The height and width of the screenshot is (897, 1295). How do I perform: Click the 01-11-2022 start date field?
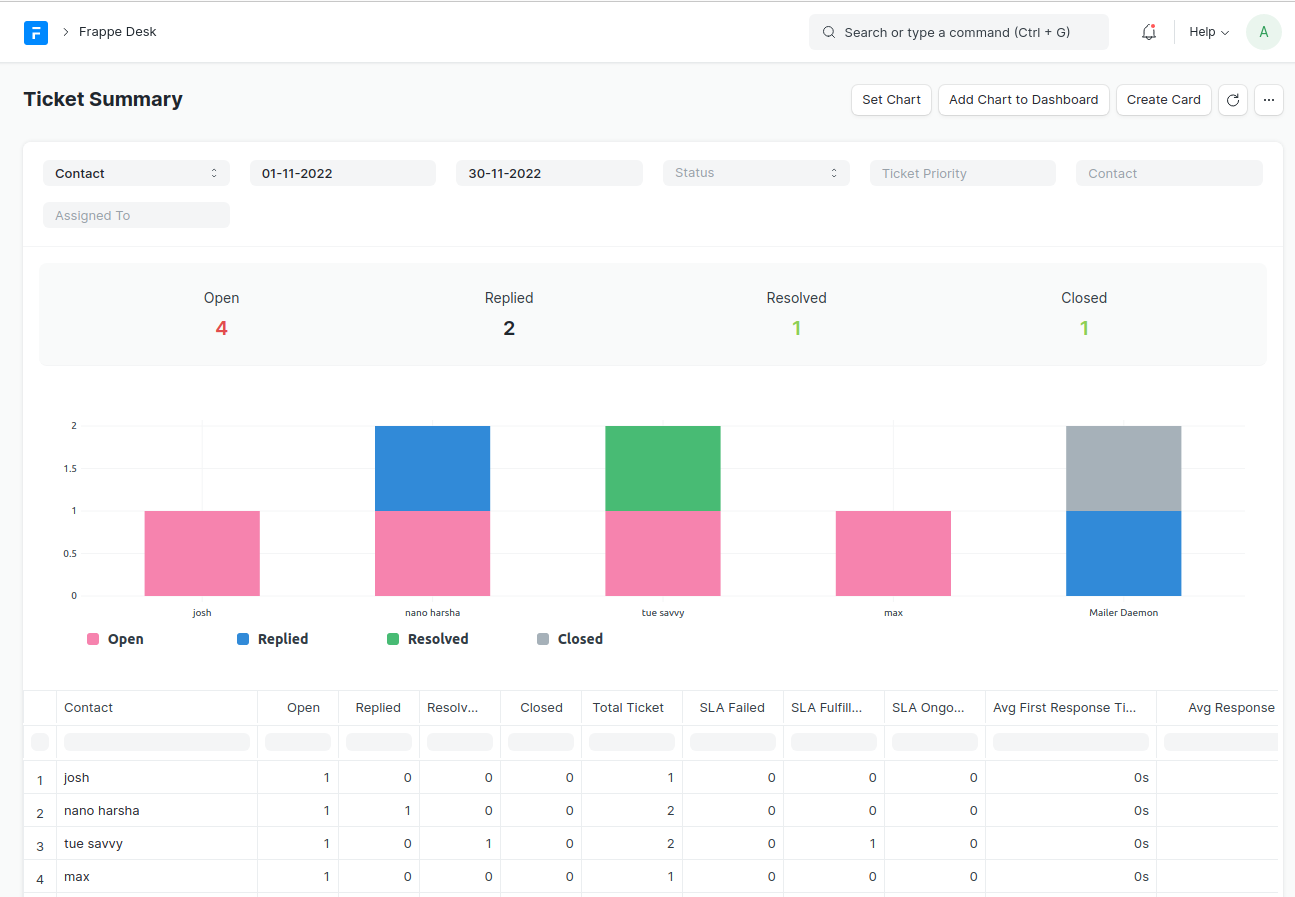pos(343,173)
